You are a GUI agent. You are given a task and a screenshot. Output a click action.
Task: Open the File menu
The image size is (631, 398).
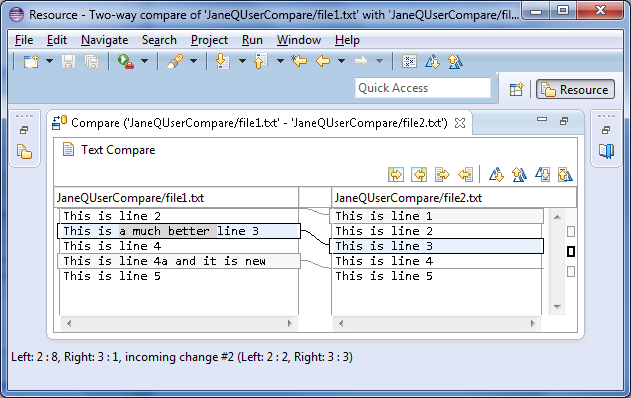point(24,40)
